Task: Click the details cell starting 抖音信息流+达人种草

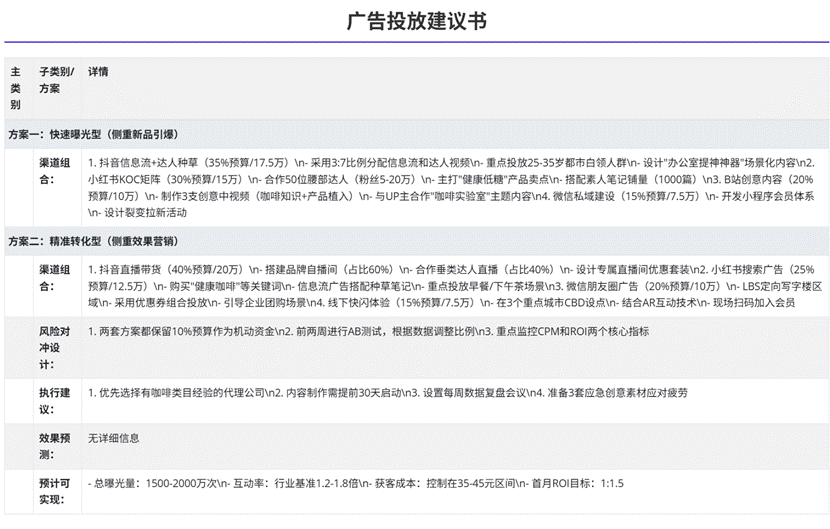Action: [455, 188]
